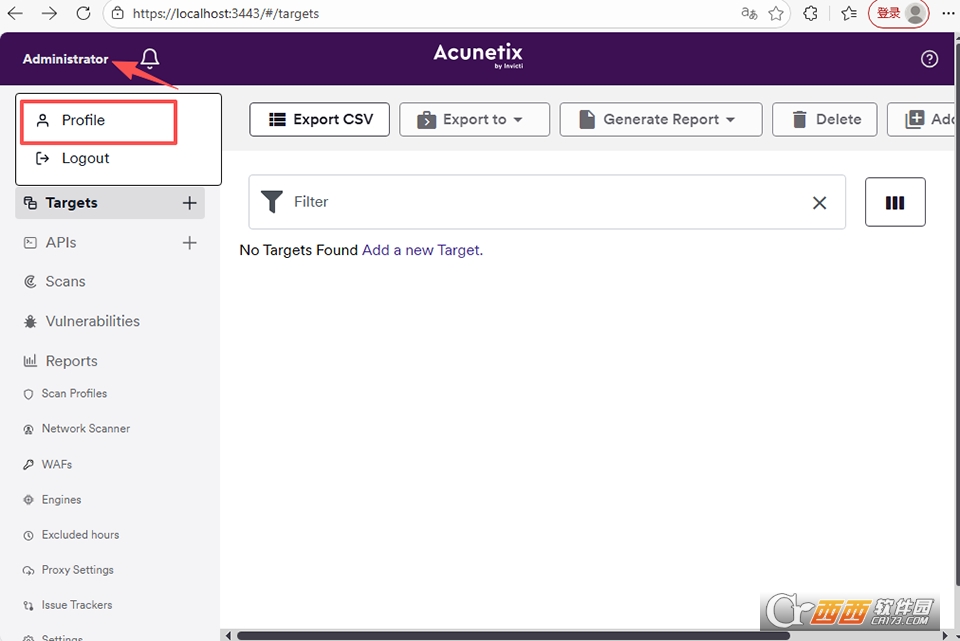Image resolution: width=960 pixels, height=641 pixels.
Task: Bookmark this page with the star icon
Action: point(776,13)
